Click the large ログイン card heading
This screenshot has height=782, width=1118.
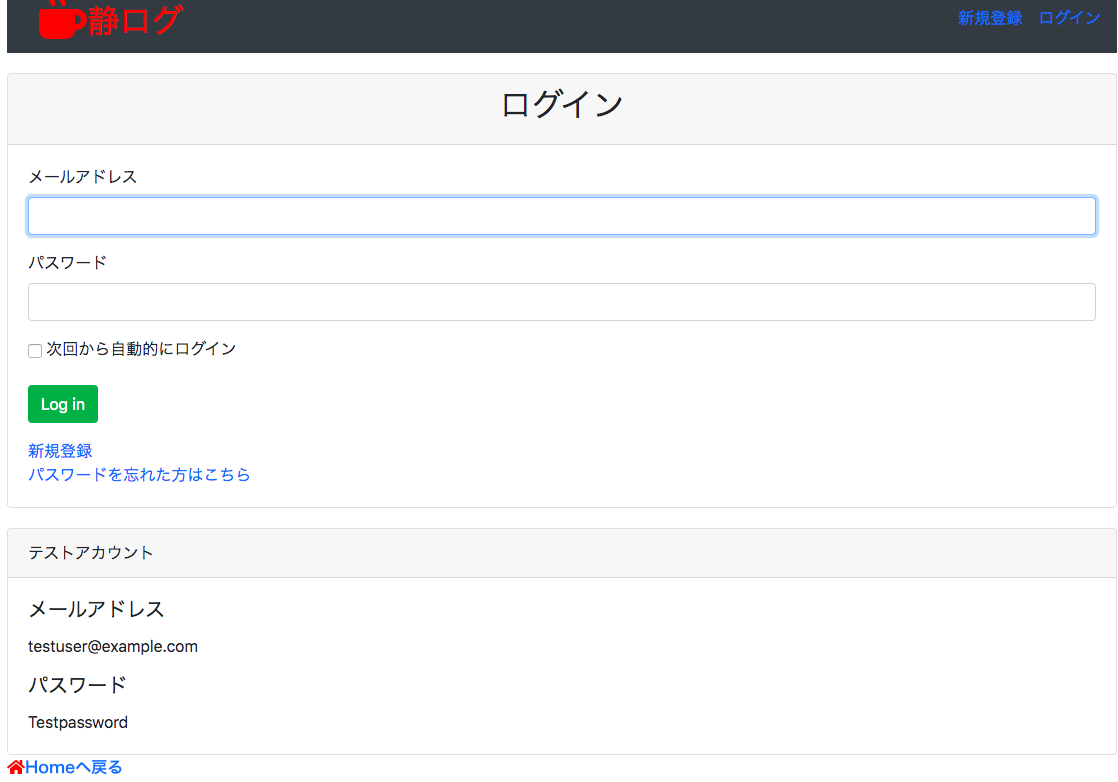[561, 105]
